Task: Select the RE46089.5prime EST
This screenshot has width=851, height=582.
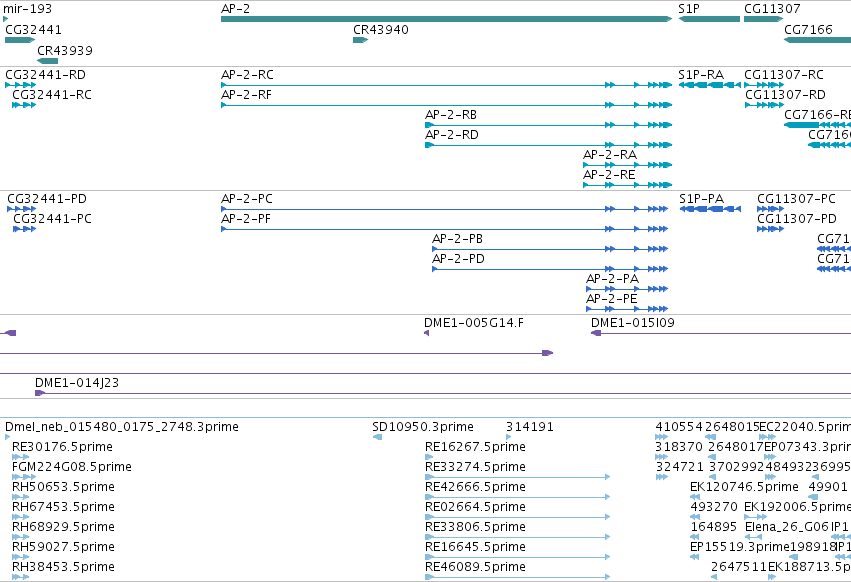Action: point(518,577)
